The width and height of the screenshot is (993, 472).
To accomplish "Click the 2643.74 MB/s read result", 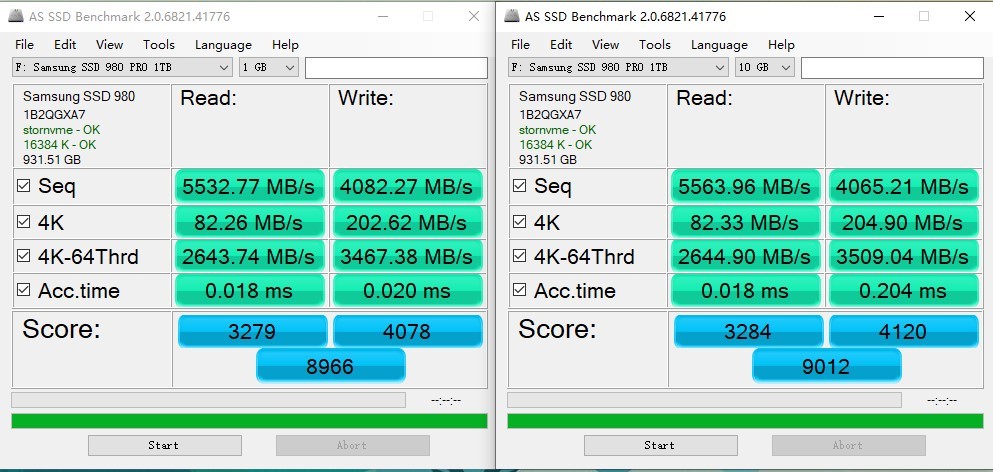I will (250, 256).
